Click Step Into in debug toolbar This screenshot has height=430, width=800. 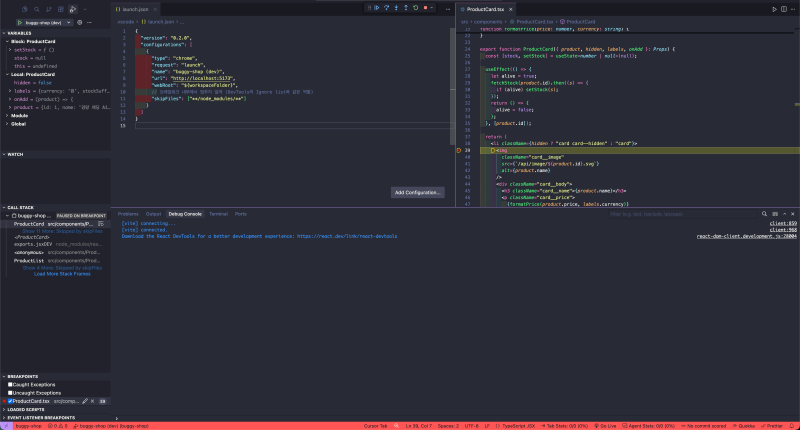click(x=396, y=8)
